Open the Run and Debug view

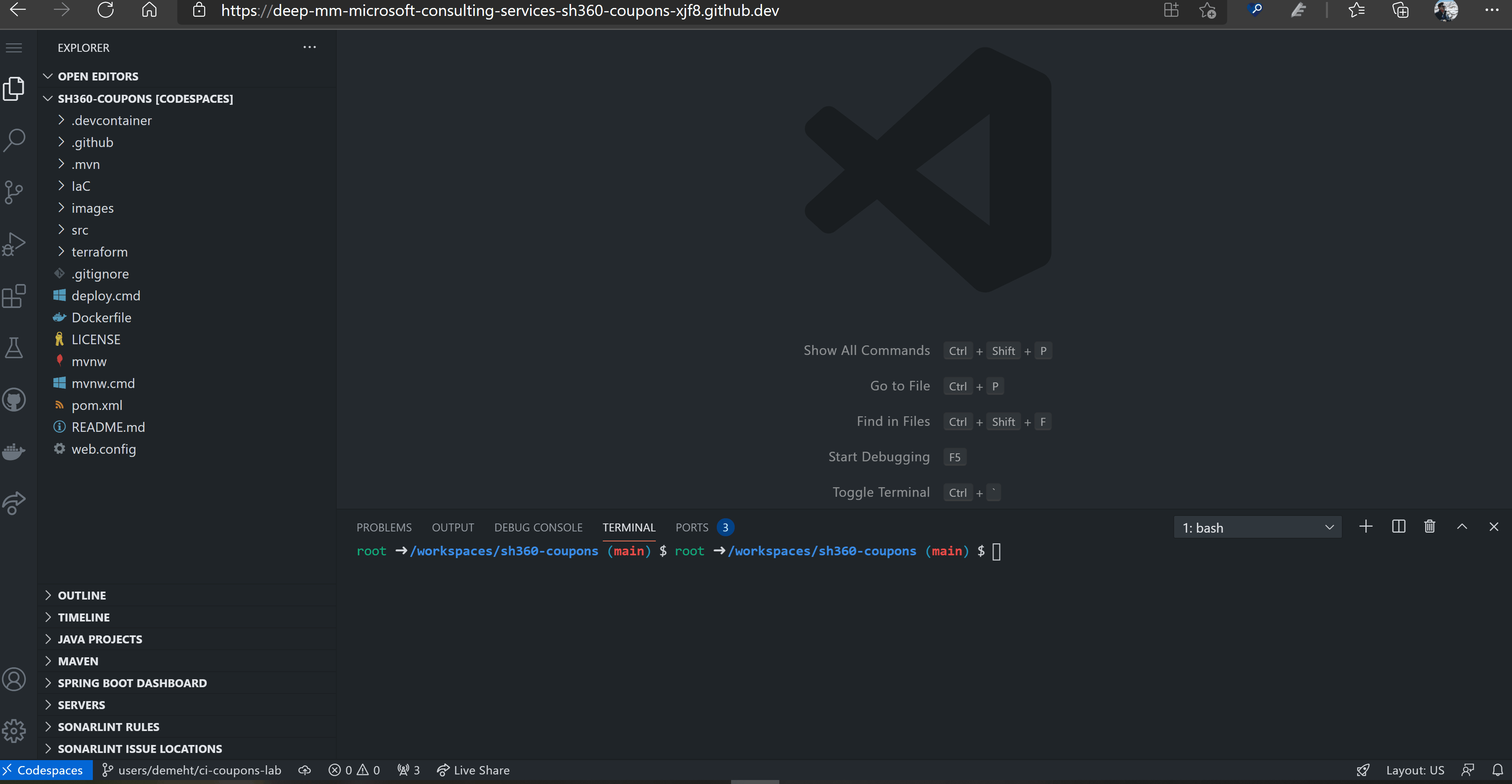point(14,244)
